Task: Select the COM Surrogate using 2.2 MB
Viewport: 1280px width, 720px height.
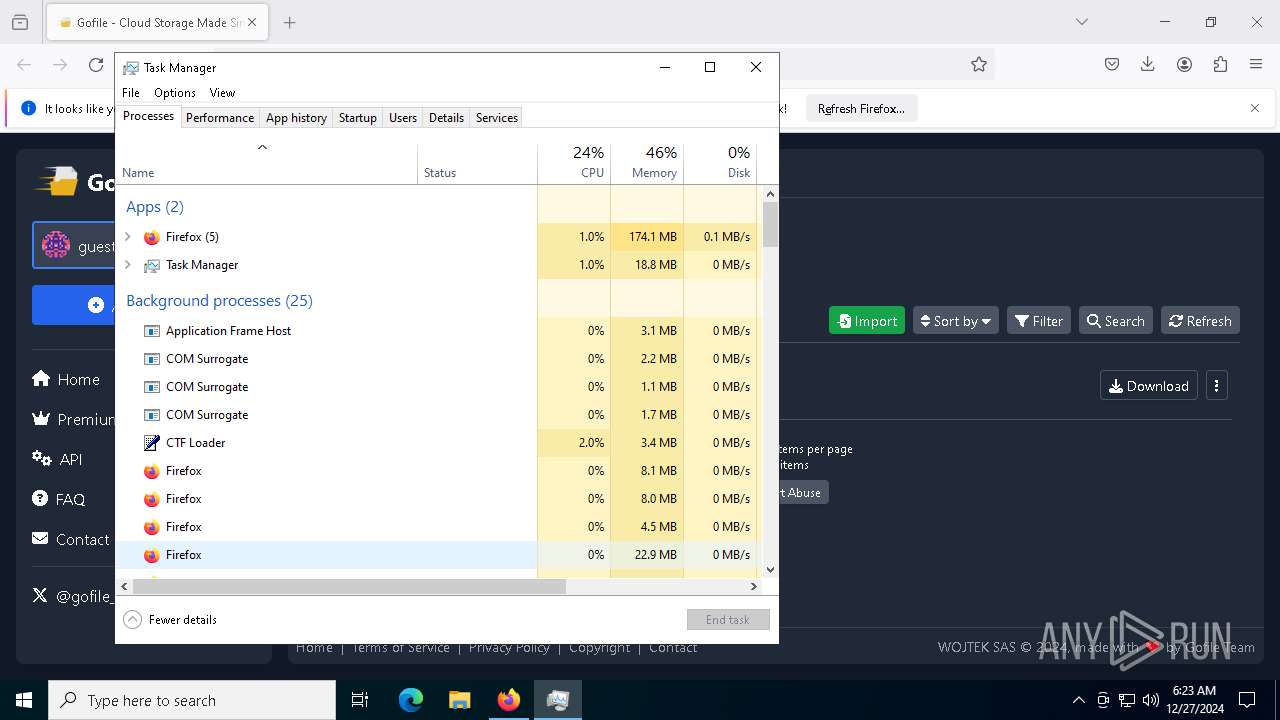Action: tap(436, 359)
